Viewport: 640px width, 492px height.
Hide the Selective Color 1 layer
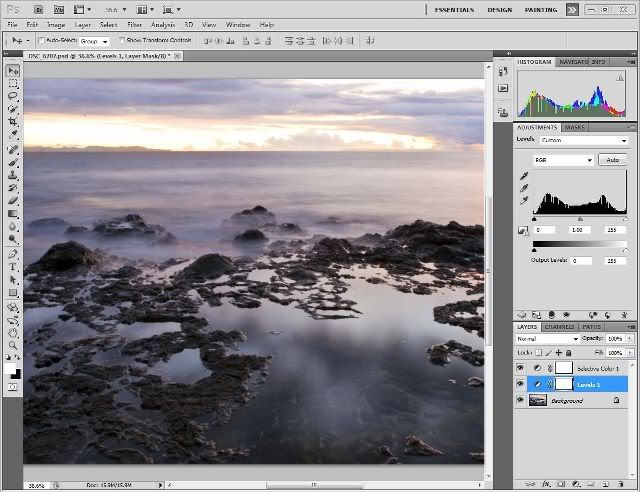(520, 368)
